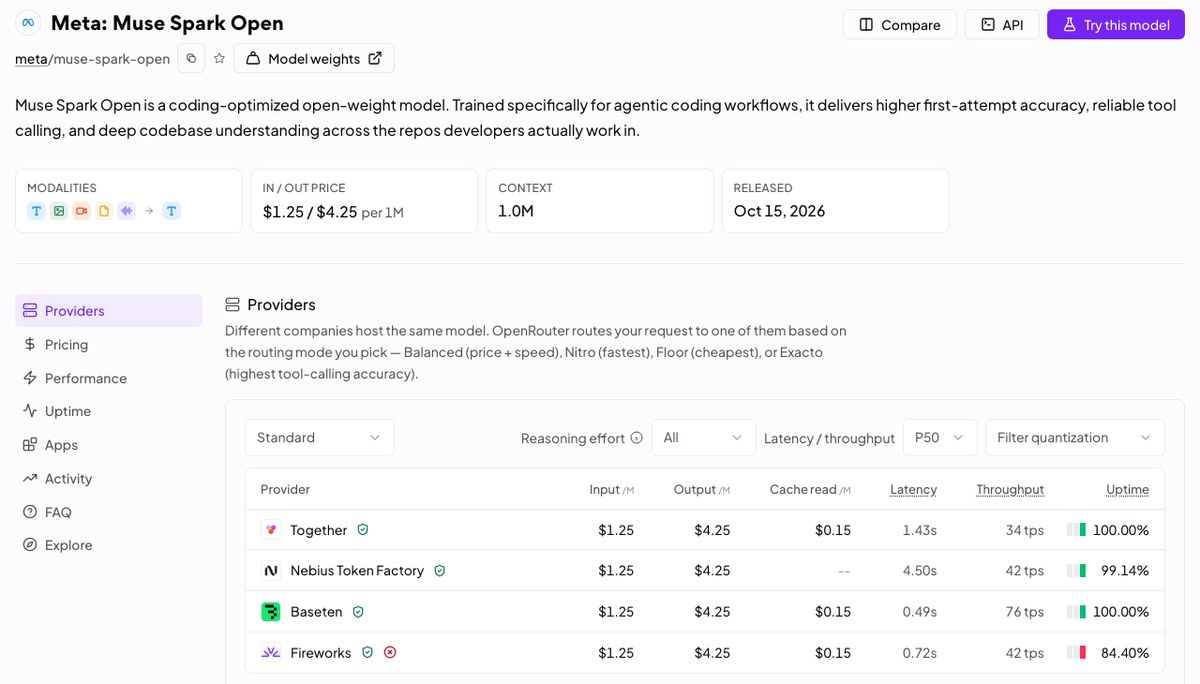Click the Reasoning effort info icon
The height and width of the screenshot is (684, 1200).
(636, 437)
